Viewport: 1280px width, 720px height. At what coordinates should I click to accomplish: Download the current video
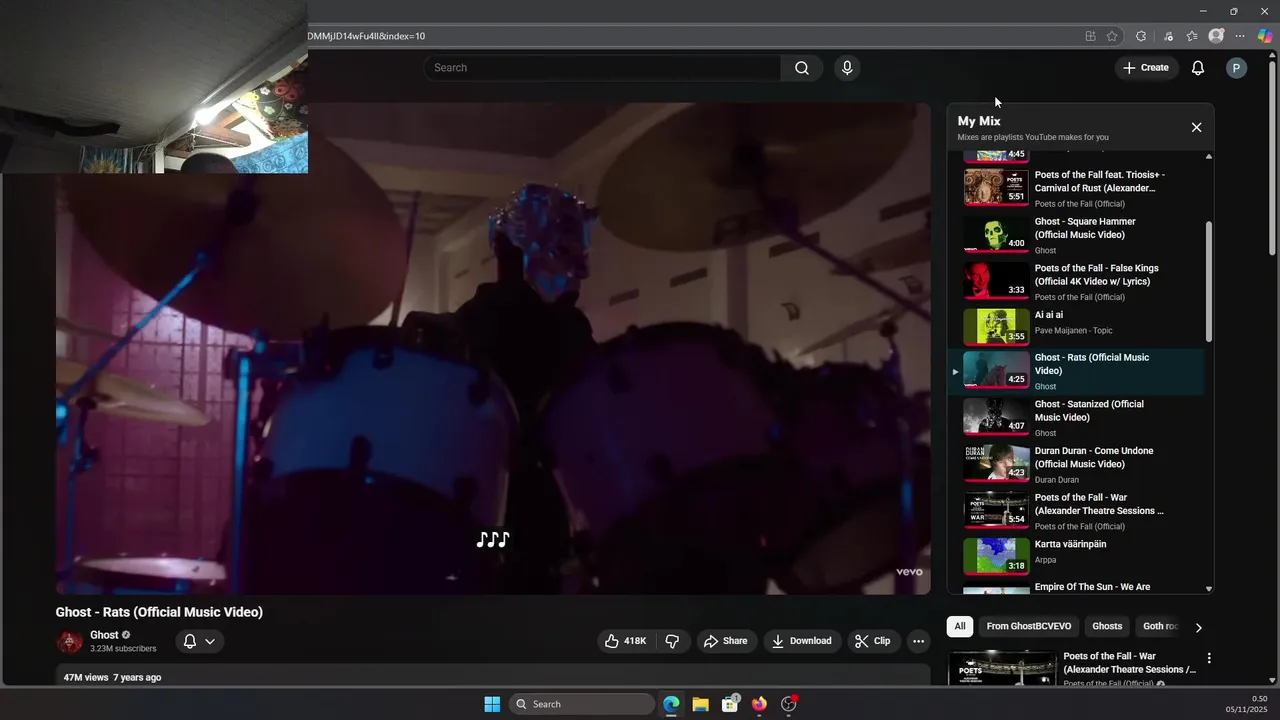pyautogui.click(x=801, y=641)
